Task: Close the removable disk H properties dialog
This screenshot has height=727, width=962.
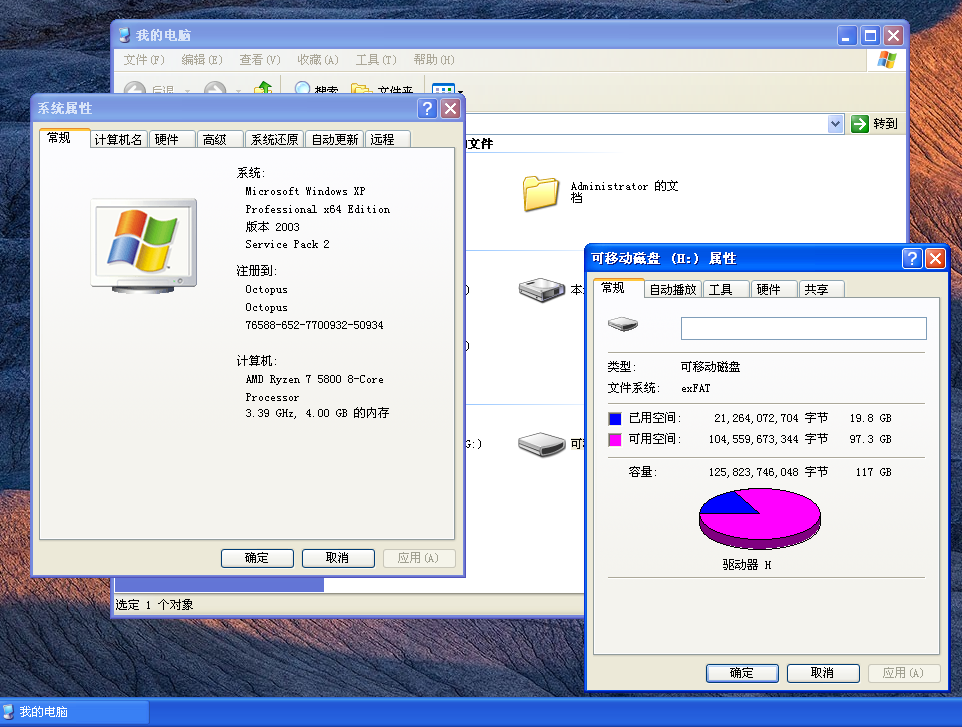Action: click(x=935, y=258)
